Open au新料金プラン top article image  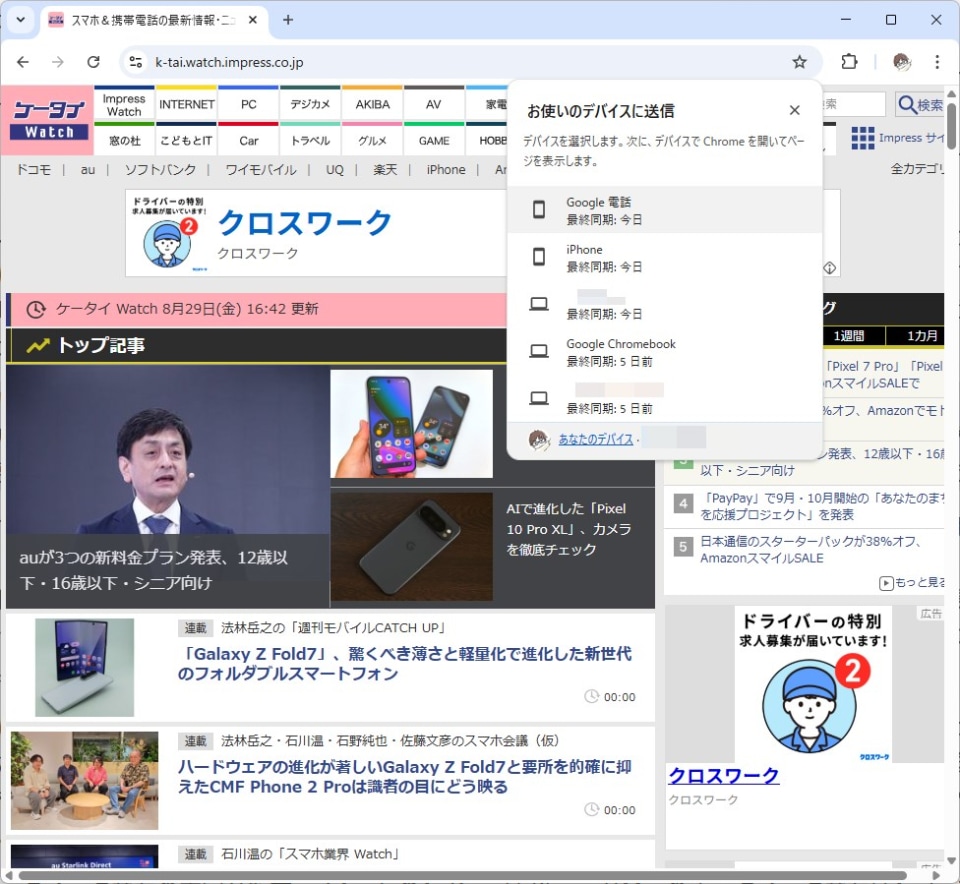[x=168, y=488]
